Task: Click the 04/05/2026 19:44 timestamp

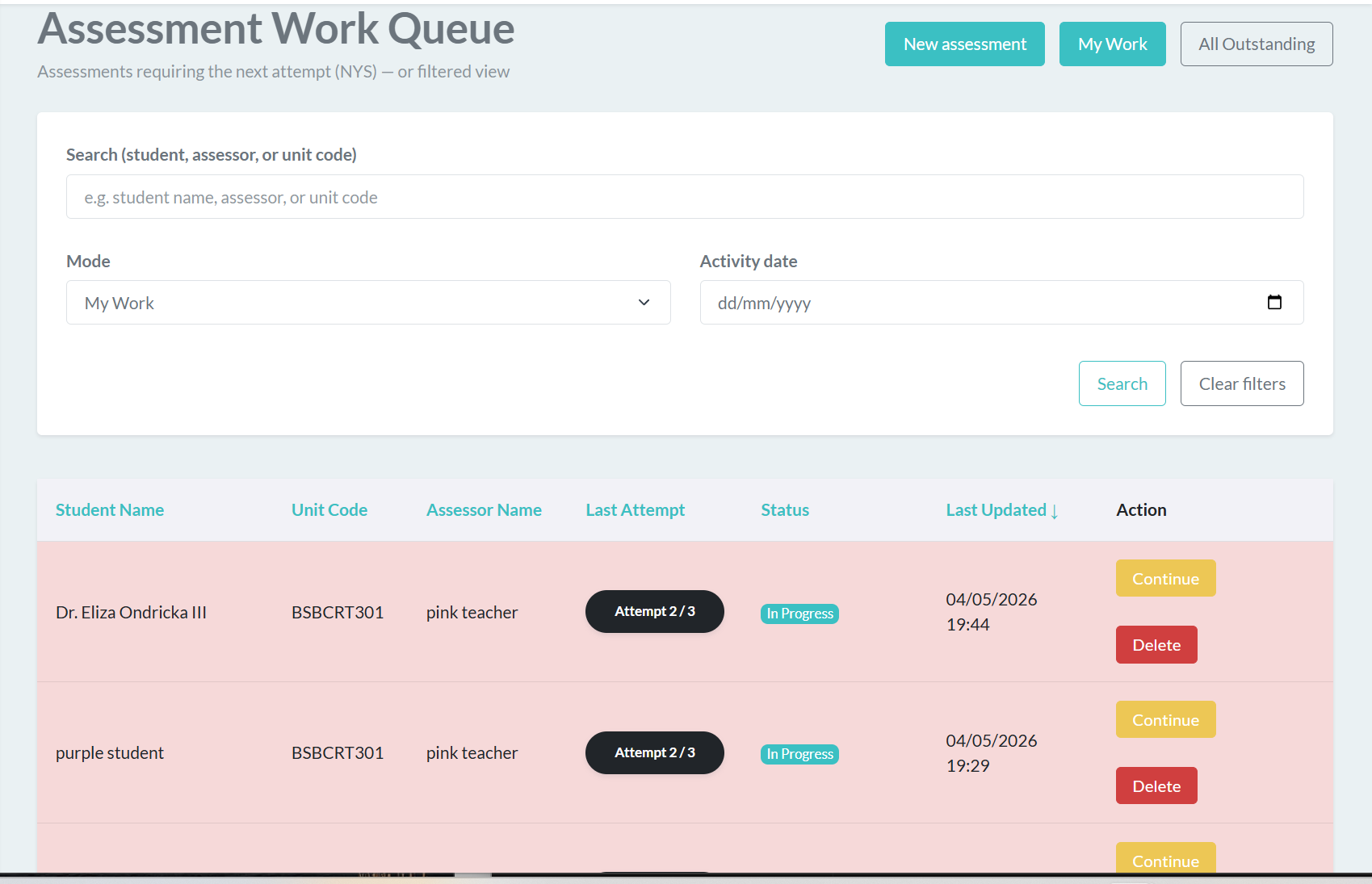Action: (992, 612)
